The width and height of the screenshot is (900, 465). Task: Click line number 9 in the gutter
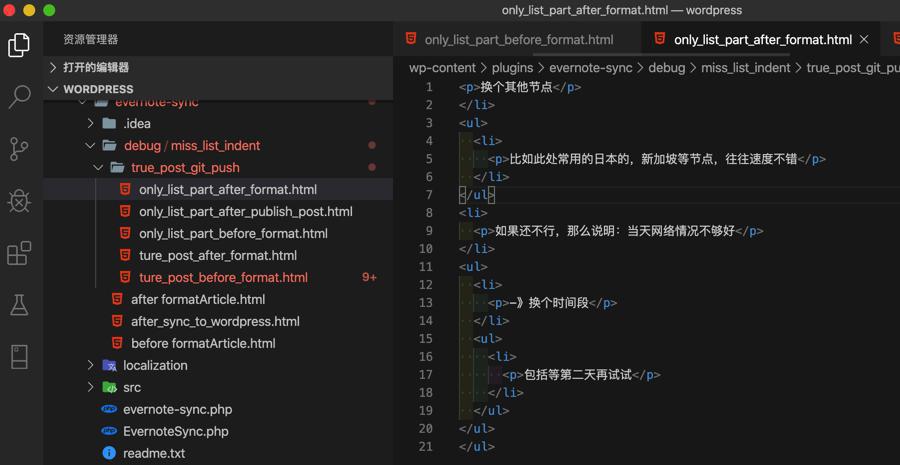[429, 231]
